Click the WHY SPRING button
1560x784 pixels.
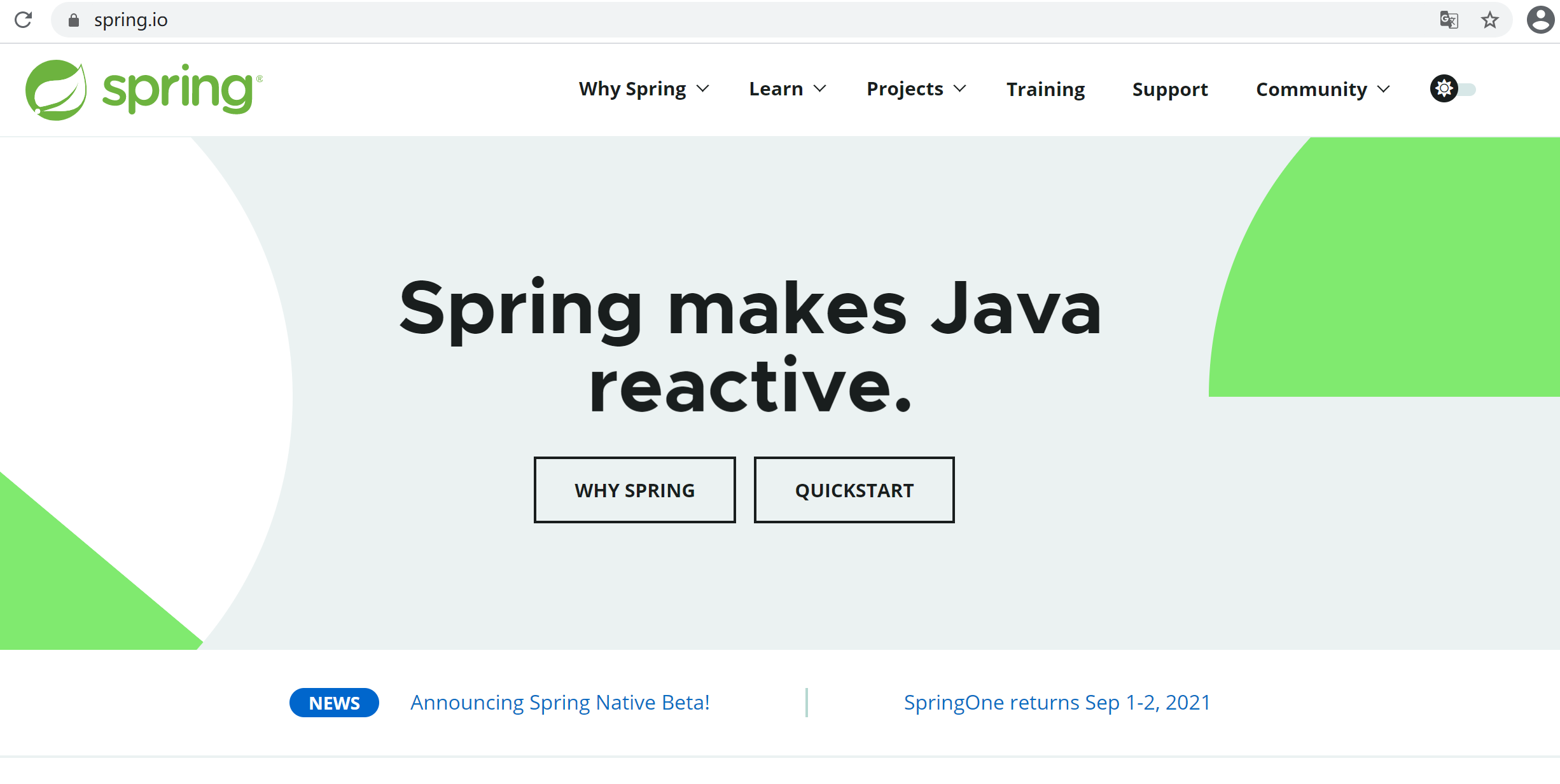pos(635,490)
